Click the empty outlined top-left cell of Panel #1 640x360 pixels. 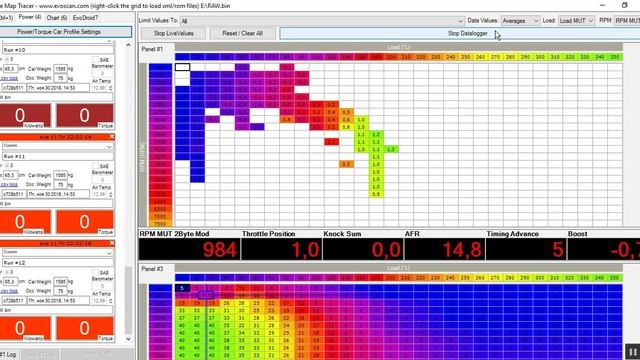pos(182,67)
